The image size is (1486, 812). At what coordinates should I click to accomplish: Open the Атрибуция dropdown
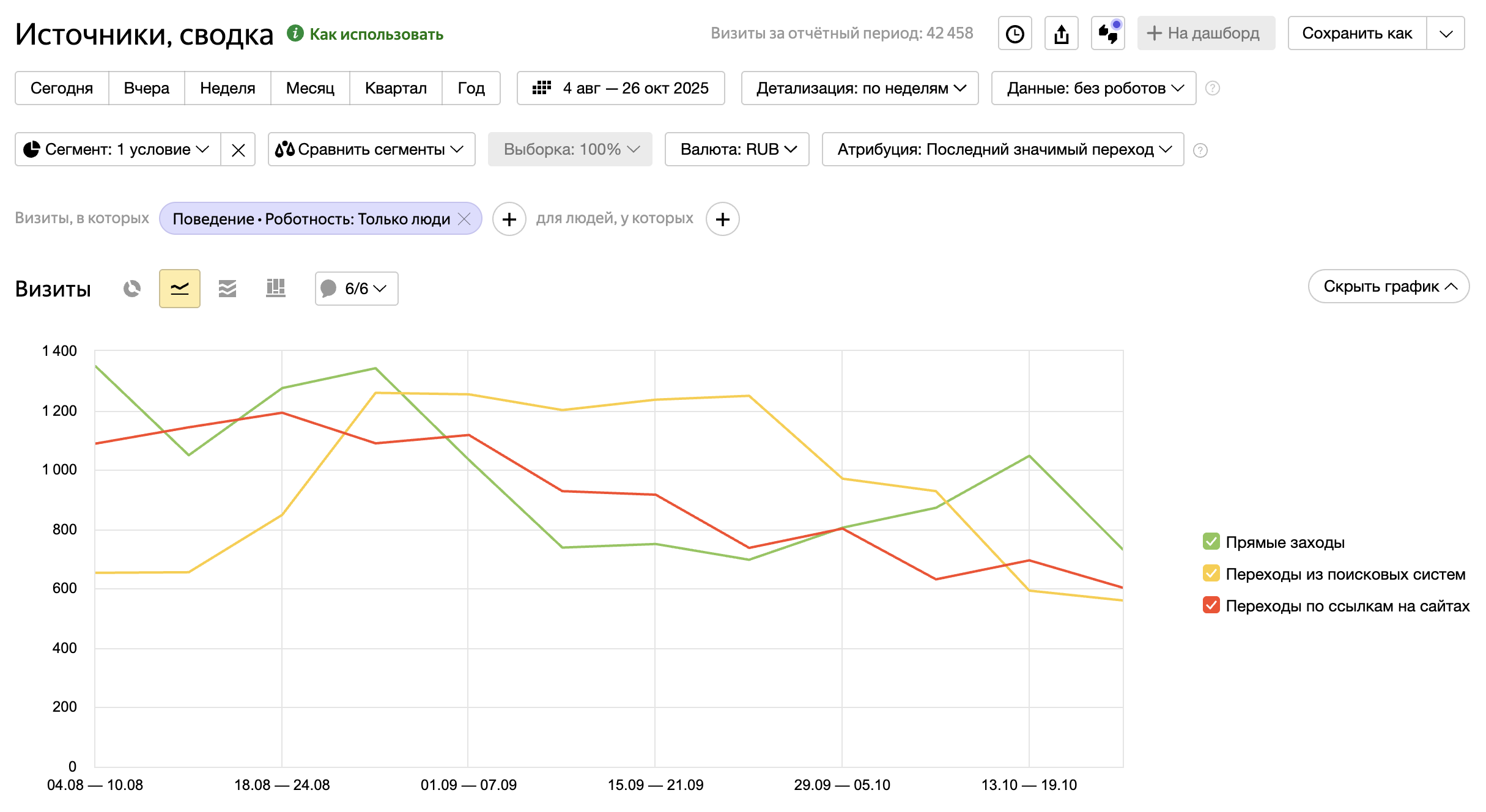1003,150
